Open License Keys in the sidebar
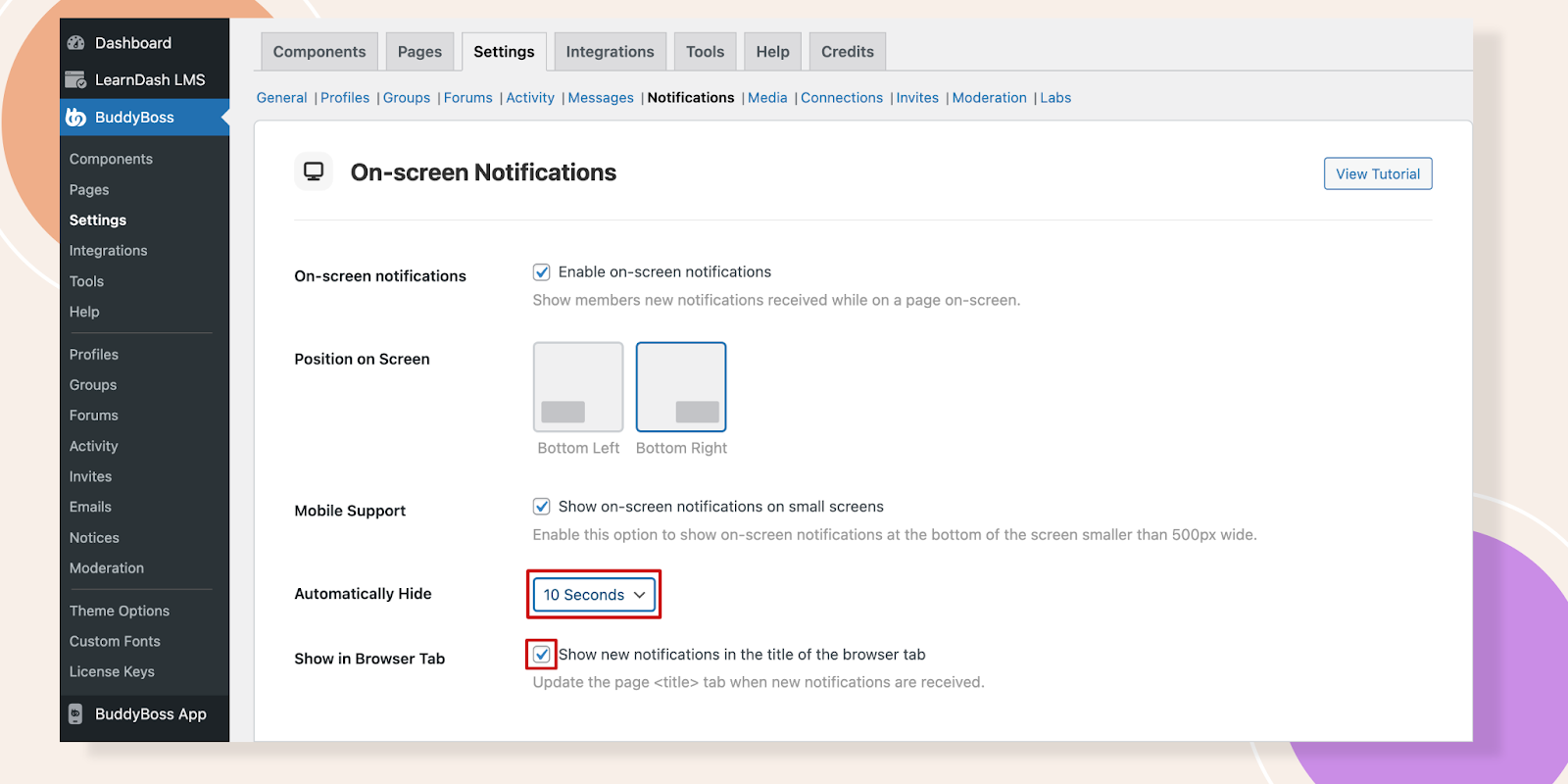The width and height of the screenshot is (1568, 784). click(112, 671)
